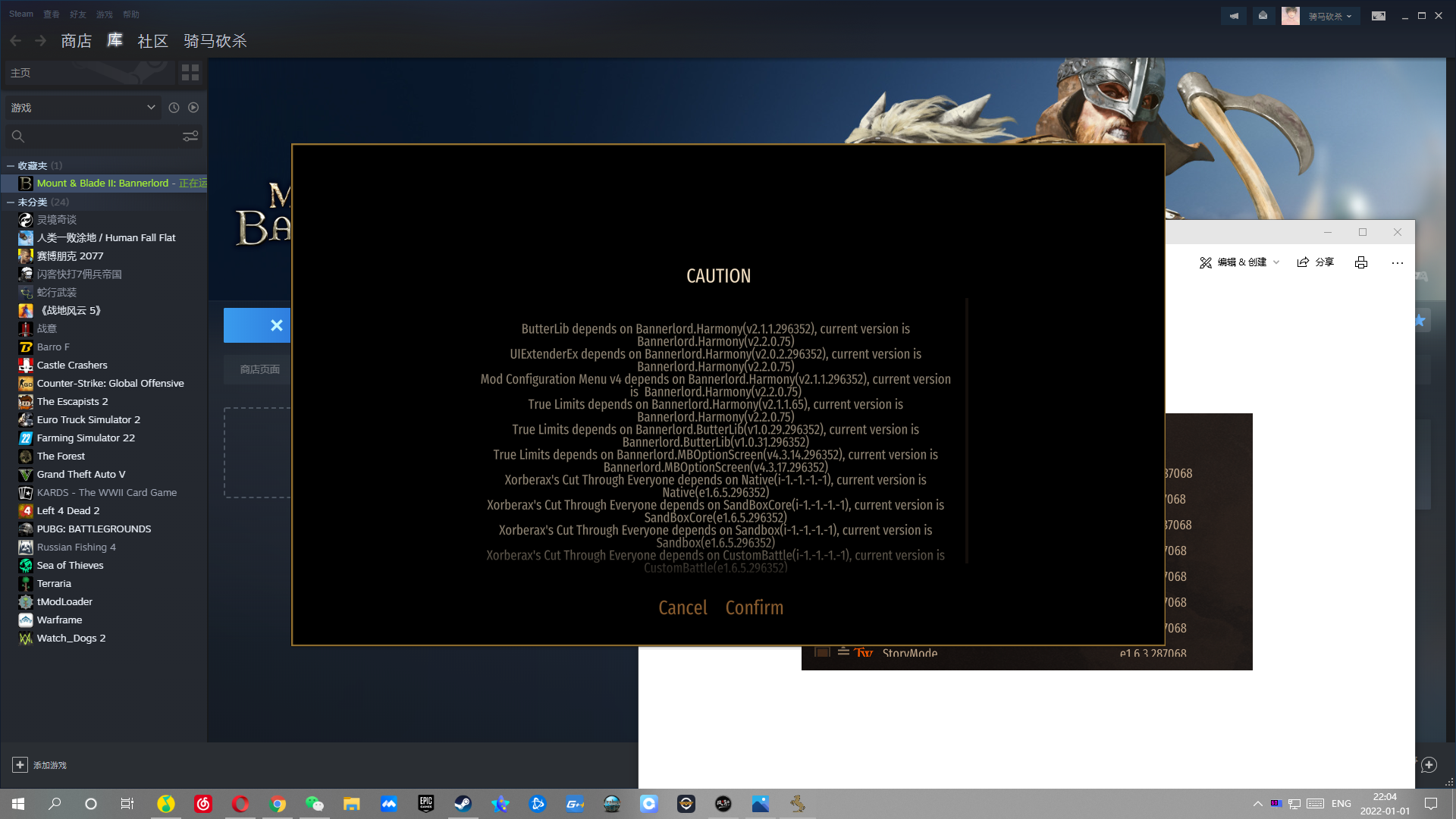Switch library to grid view icon
The height and width of the screenshot is (819, 1456).
pyautogui.click(x=190, y=73)
